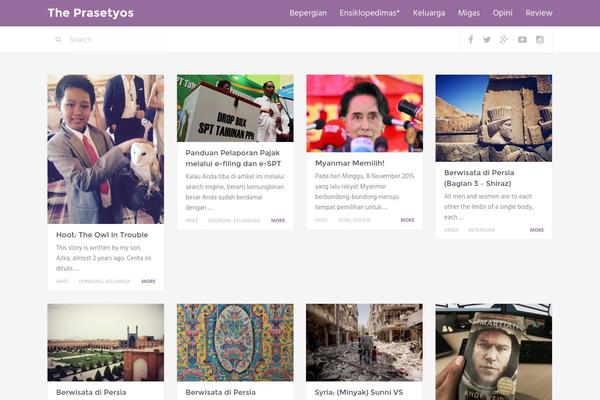The height and width of the screenshot is (400, 600).
Task: Go to The Prasetyos home title
Action: pyautogui.click(x=91, y=13)
